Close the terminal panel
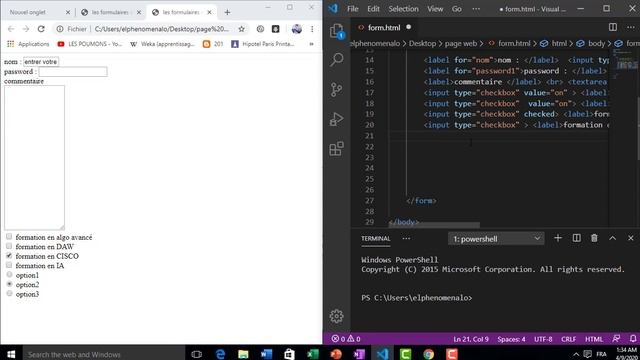The width and height of the screenshot is (640, 360). 631,238
